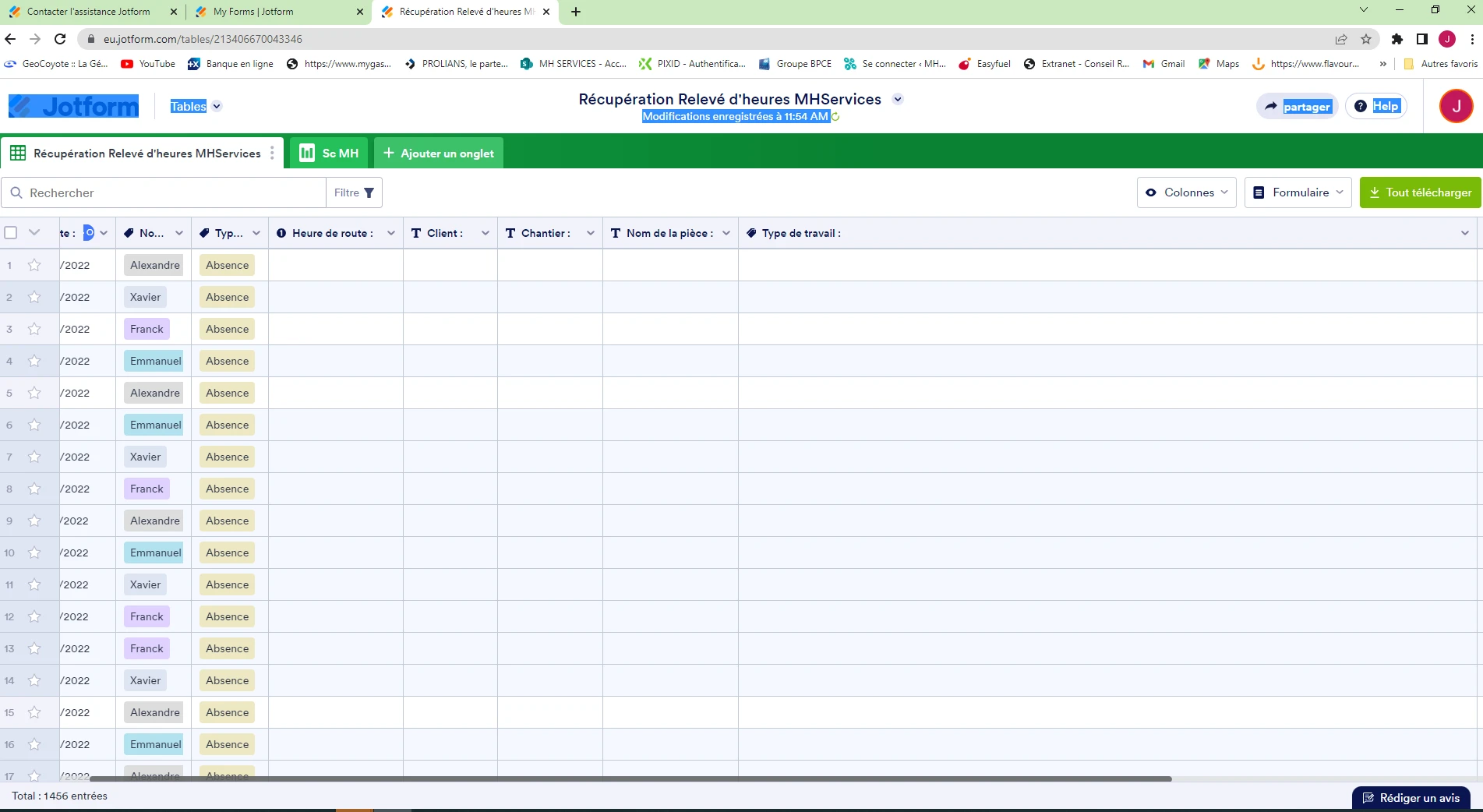Open the chevron on the Client column header
The width and height of the screenshot is (1483, 812).
pyautogui.click(x=485, y=232)
